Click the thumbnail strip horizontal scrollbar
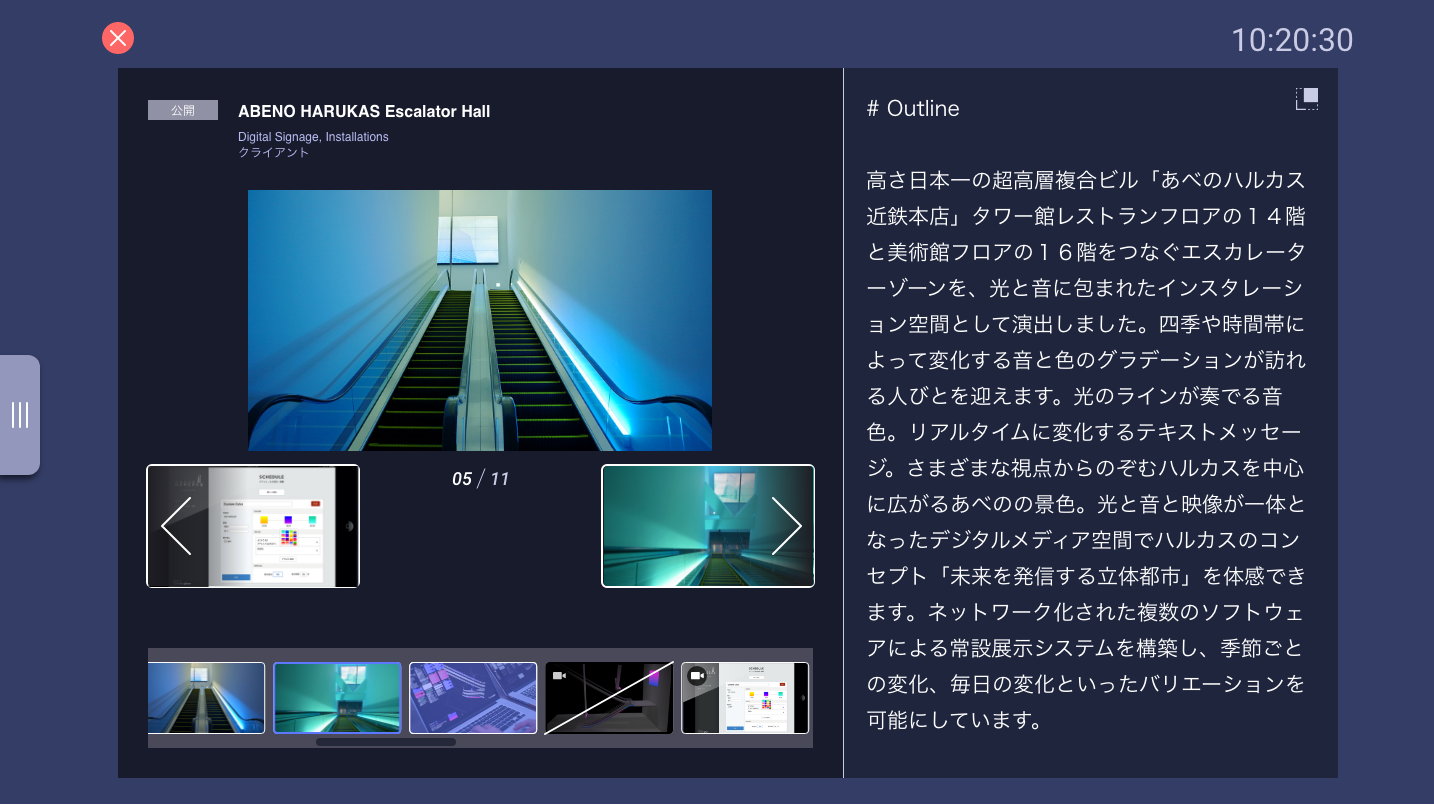1434x805 pixels. point(386,742)
